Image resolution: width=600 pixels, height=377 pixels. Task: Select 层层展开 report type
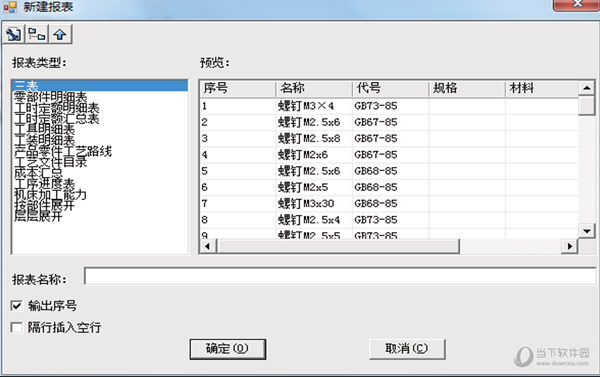38,216
